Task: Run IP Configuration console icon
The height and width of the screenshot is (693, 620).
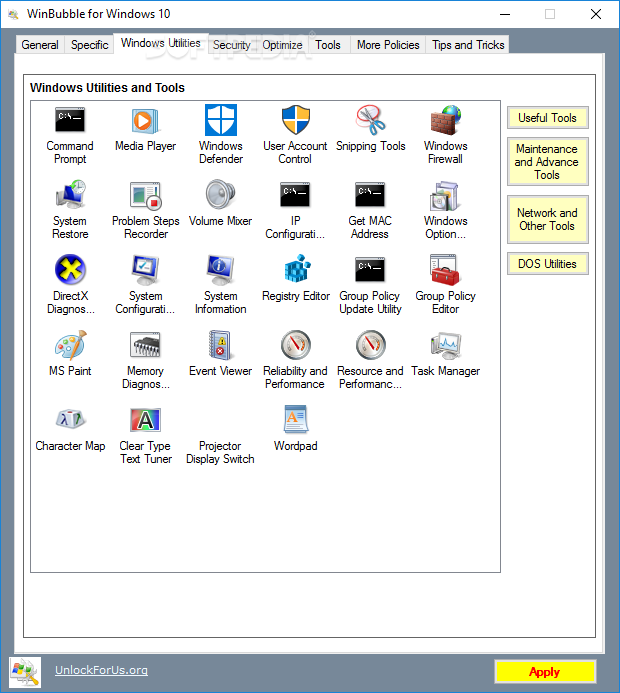Action: [295, 194]
